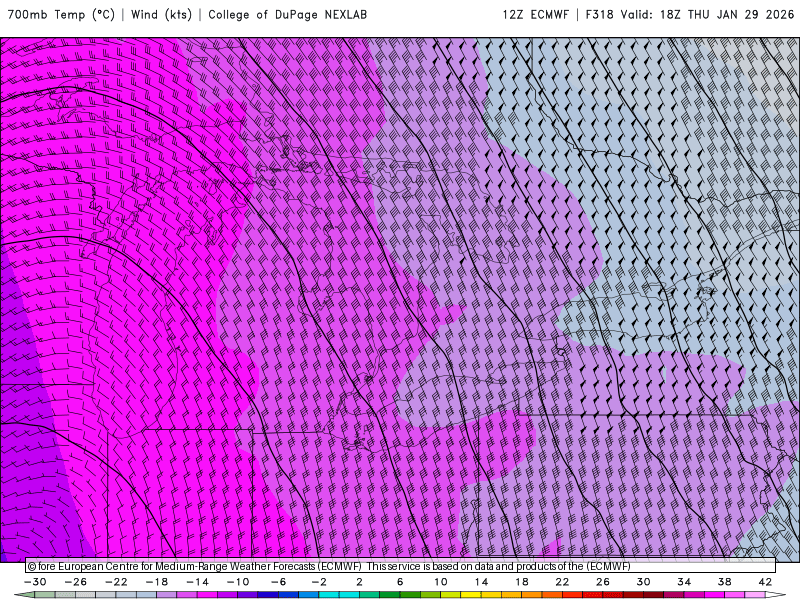Viewport: 800px width, 600px height.
Task: Click the -26 colorbar label
Action: [x=76, y=582]
